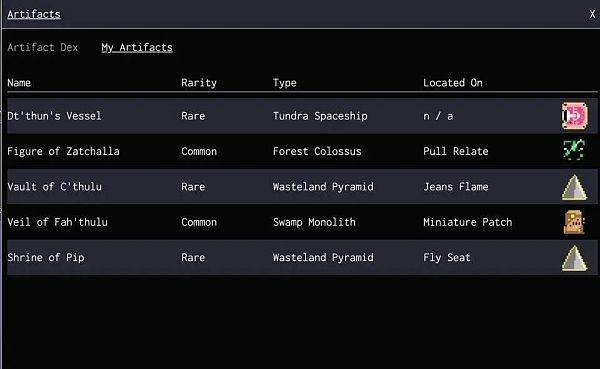
Task: Click the green Forest Colossus artifact icon
Action: tap(574, 150)
